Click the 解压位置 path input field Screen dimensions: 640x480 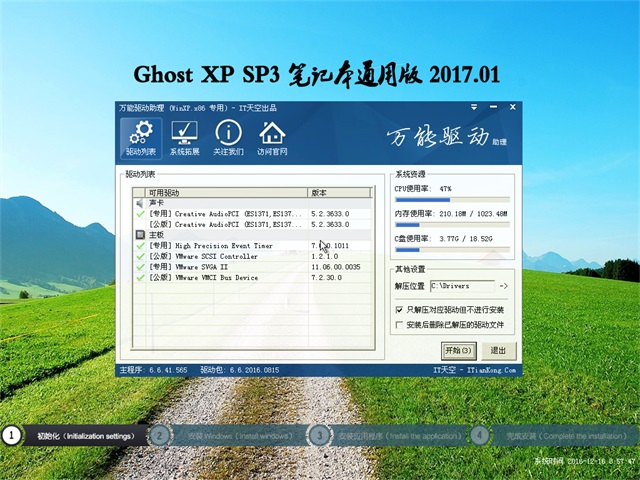coord(462,286)
